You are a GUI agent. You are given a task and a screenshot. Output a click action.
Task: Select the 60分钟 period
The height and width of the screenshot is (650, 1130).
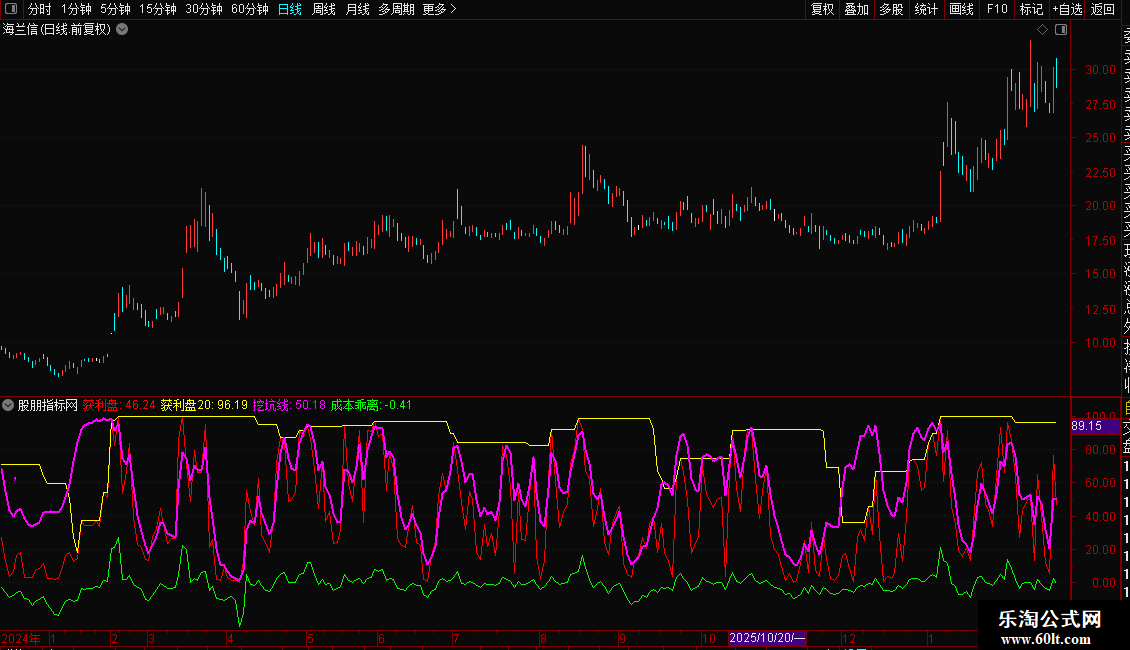(250, 9)
